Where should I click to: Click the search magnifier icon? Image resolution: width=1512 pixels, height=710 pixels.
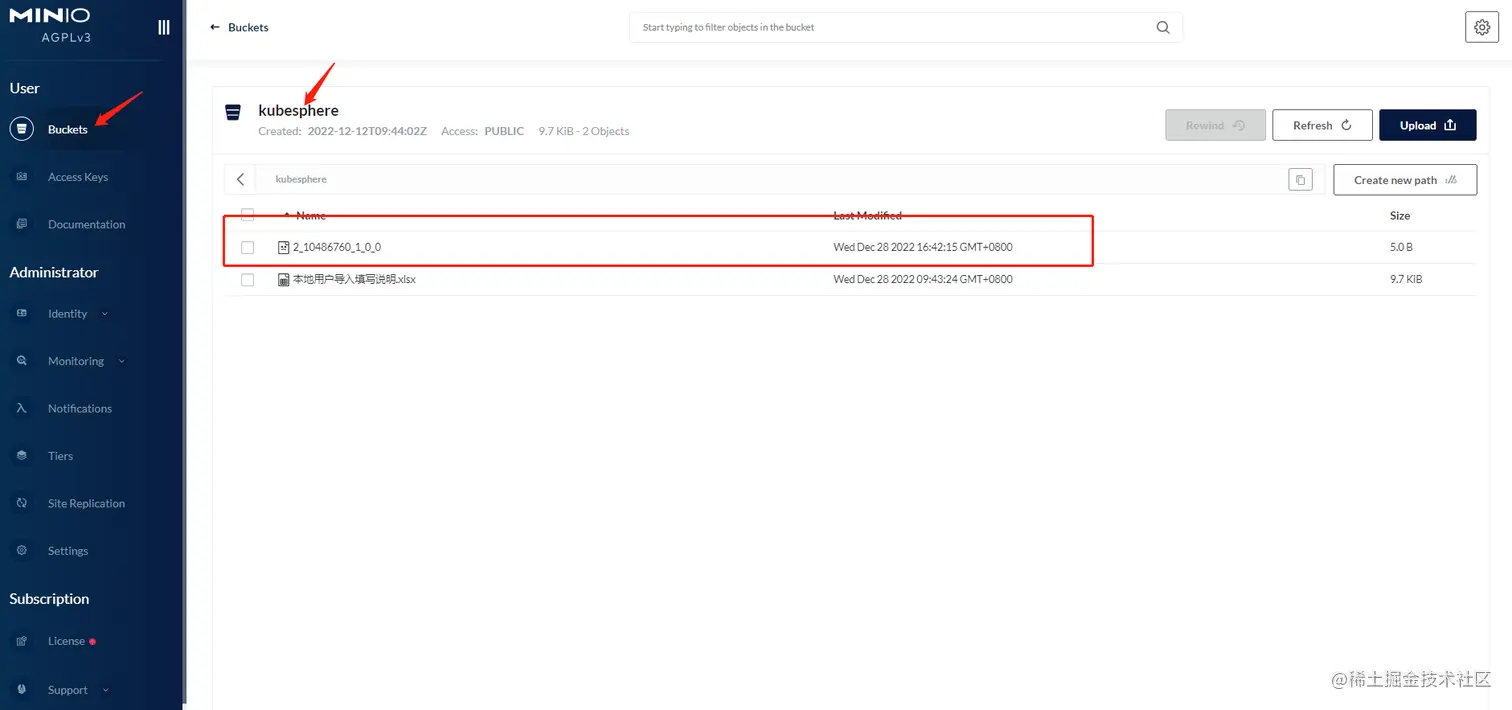tap(1163, 28)
